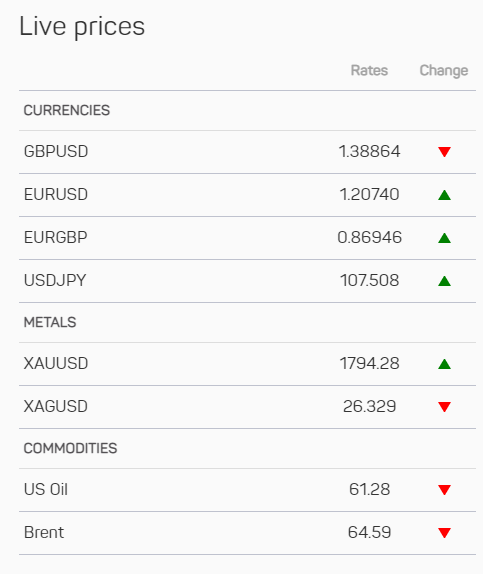Click the red down arrow for Brent
Image resolution: width=483 pixels, height=574 pixels.
point(444,533)
